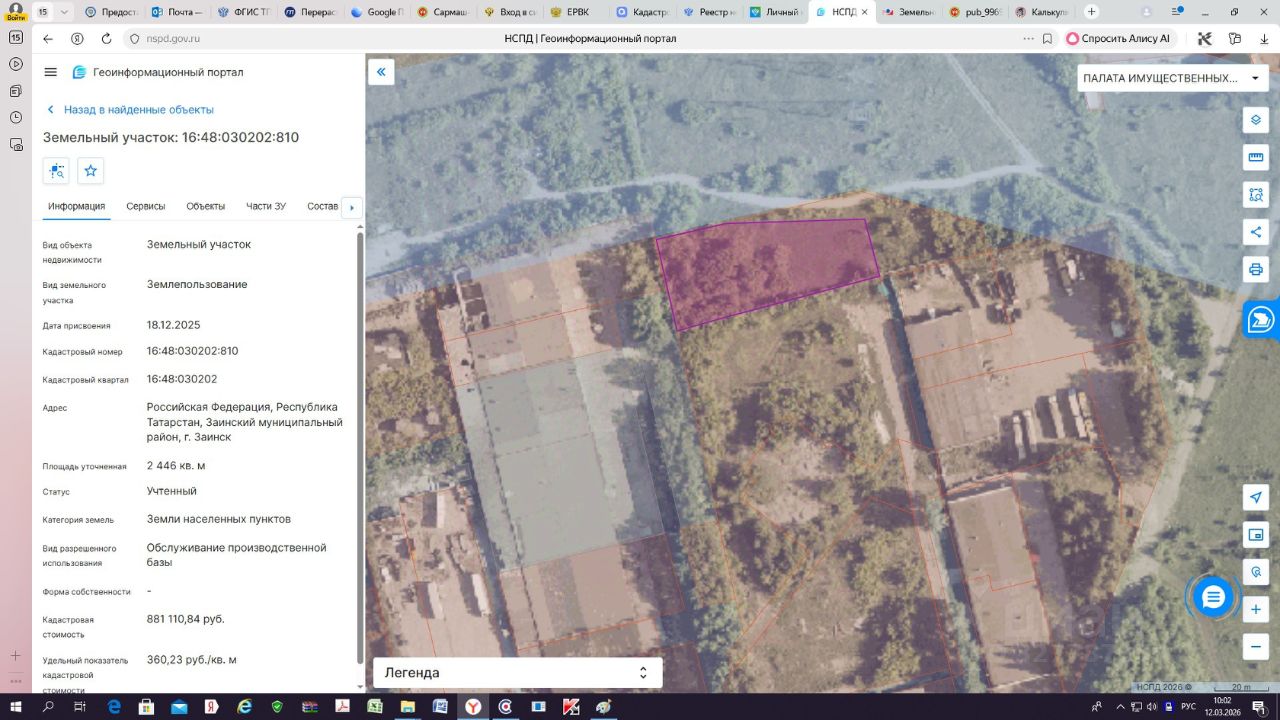Expand the Легенда panel
The width and height of the screenshot is (1280, 720).
point(517,672)
